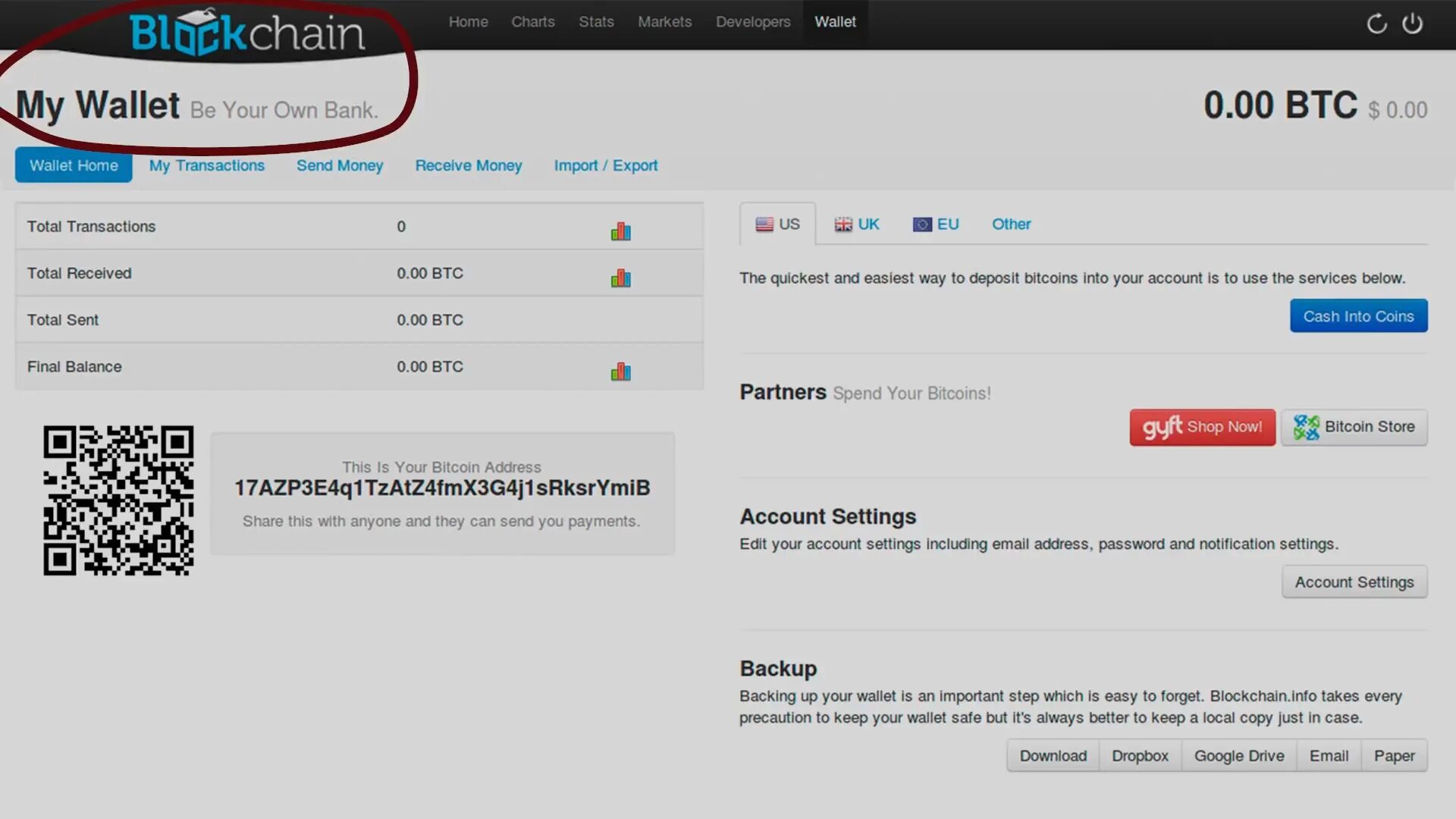Image resolution: width=1456 pixels, height=819 pixels.
Task: Click the Account Settings button
Action: point(1354,582)
